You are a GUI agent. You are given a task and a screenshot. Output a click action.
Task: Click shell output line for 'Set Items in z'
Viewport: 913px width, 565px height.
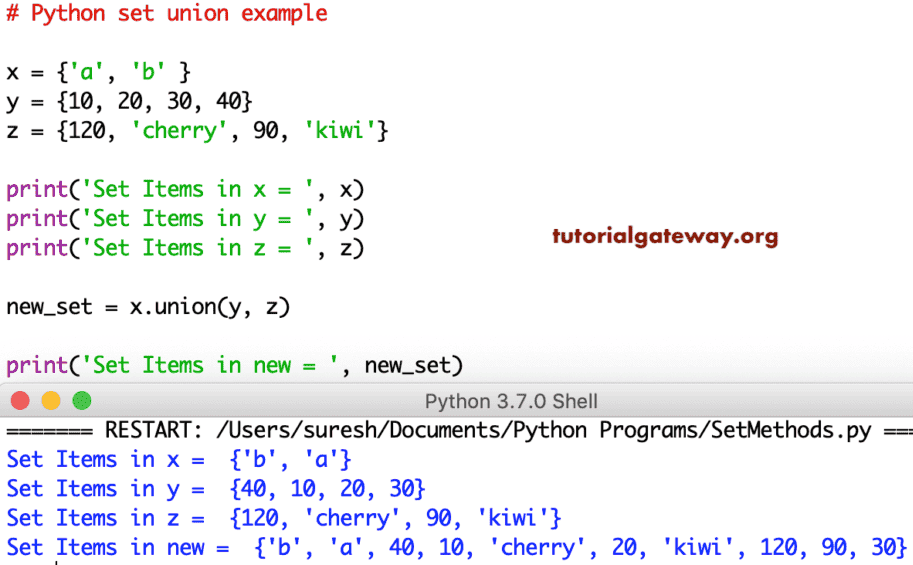pyautogui.click(x=284, y=518)
